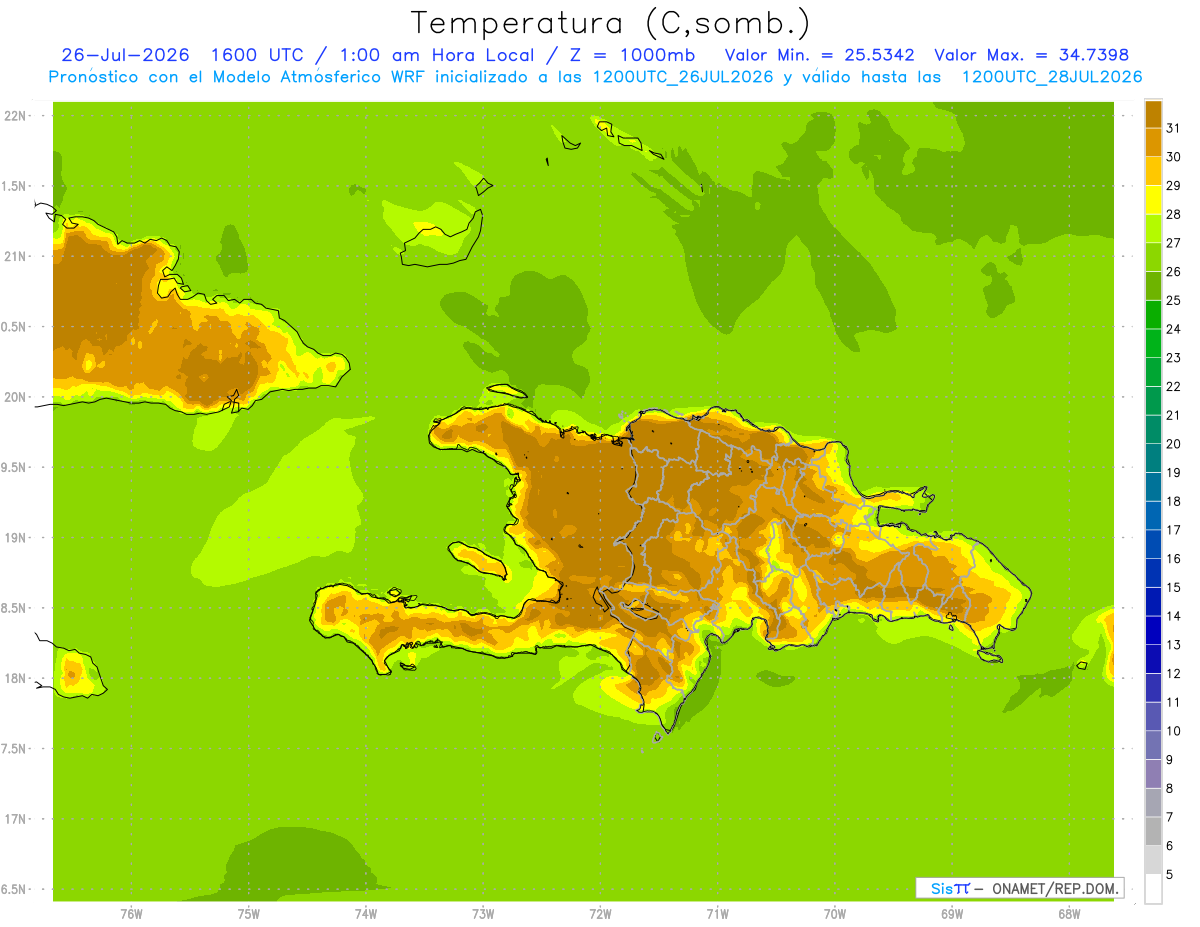Click legend value "28" on the color scale

click(x=1174, y=214)
